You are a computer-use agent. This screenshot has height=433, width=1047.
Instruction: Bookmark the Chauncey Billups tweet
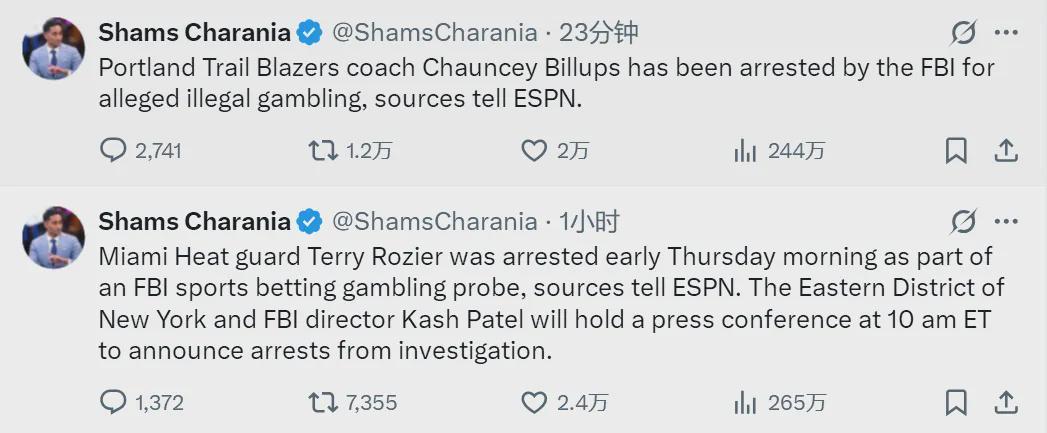click(956, 150)
